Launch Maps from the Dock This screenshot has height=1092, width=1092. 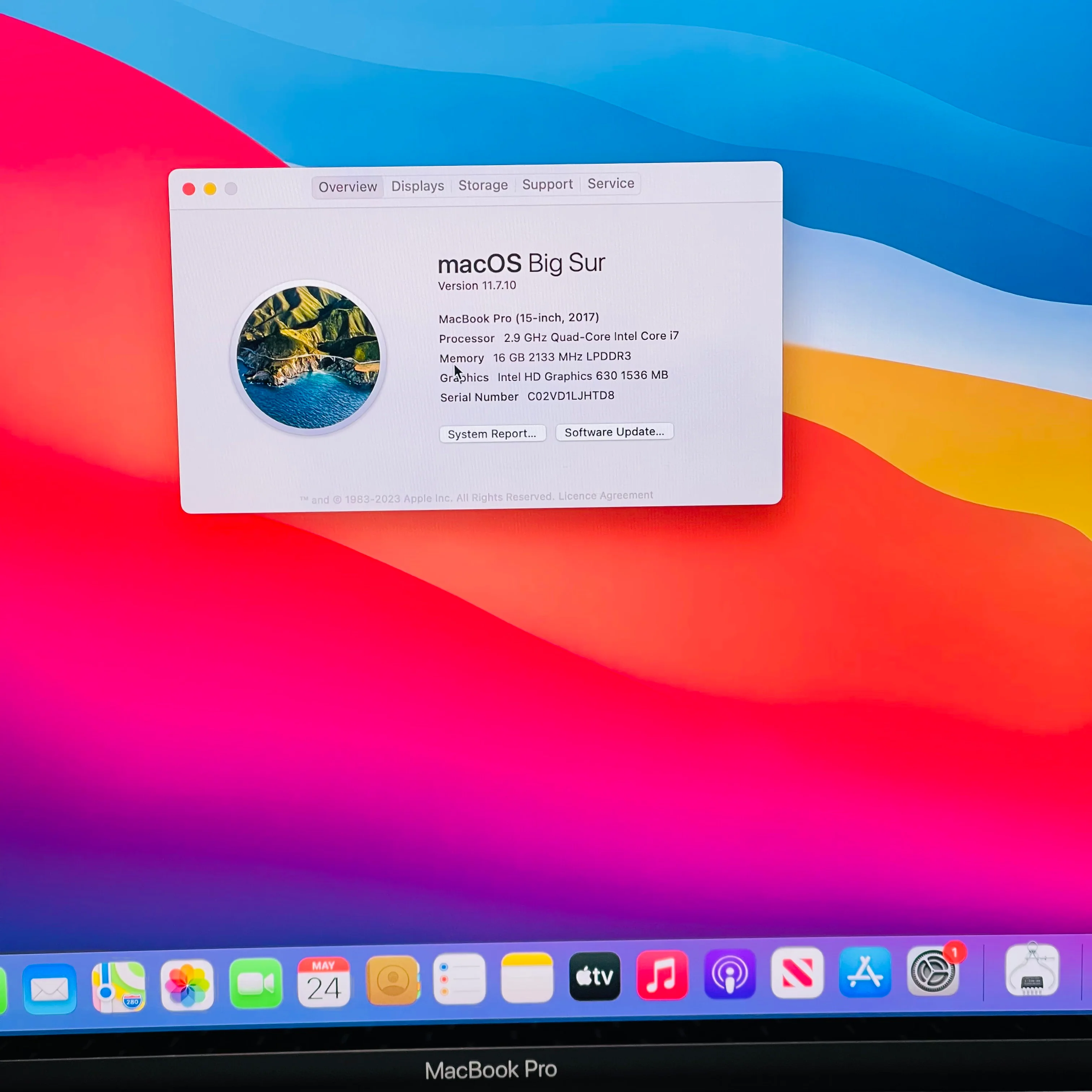coord(119,987)
